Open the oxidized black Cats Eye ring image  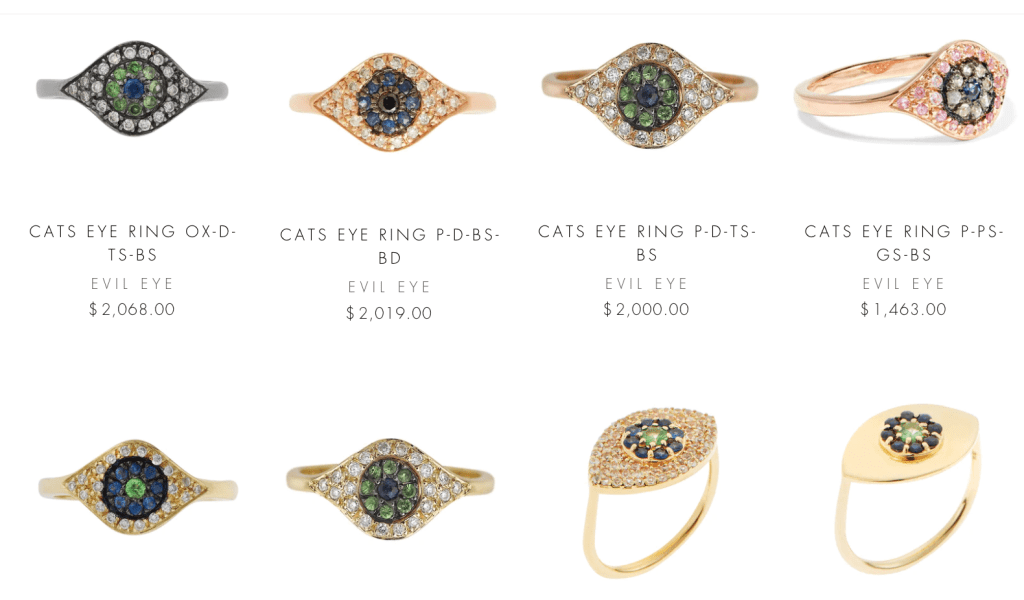click(132, 89)
